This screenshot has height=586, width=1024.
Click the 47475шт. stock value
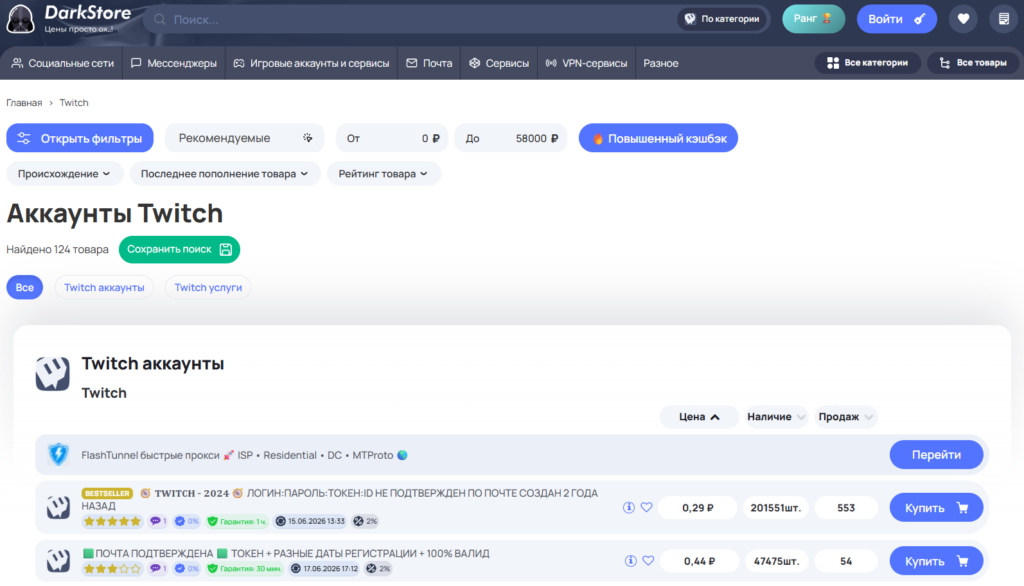click(776, 561)
